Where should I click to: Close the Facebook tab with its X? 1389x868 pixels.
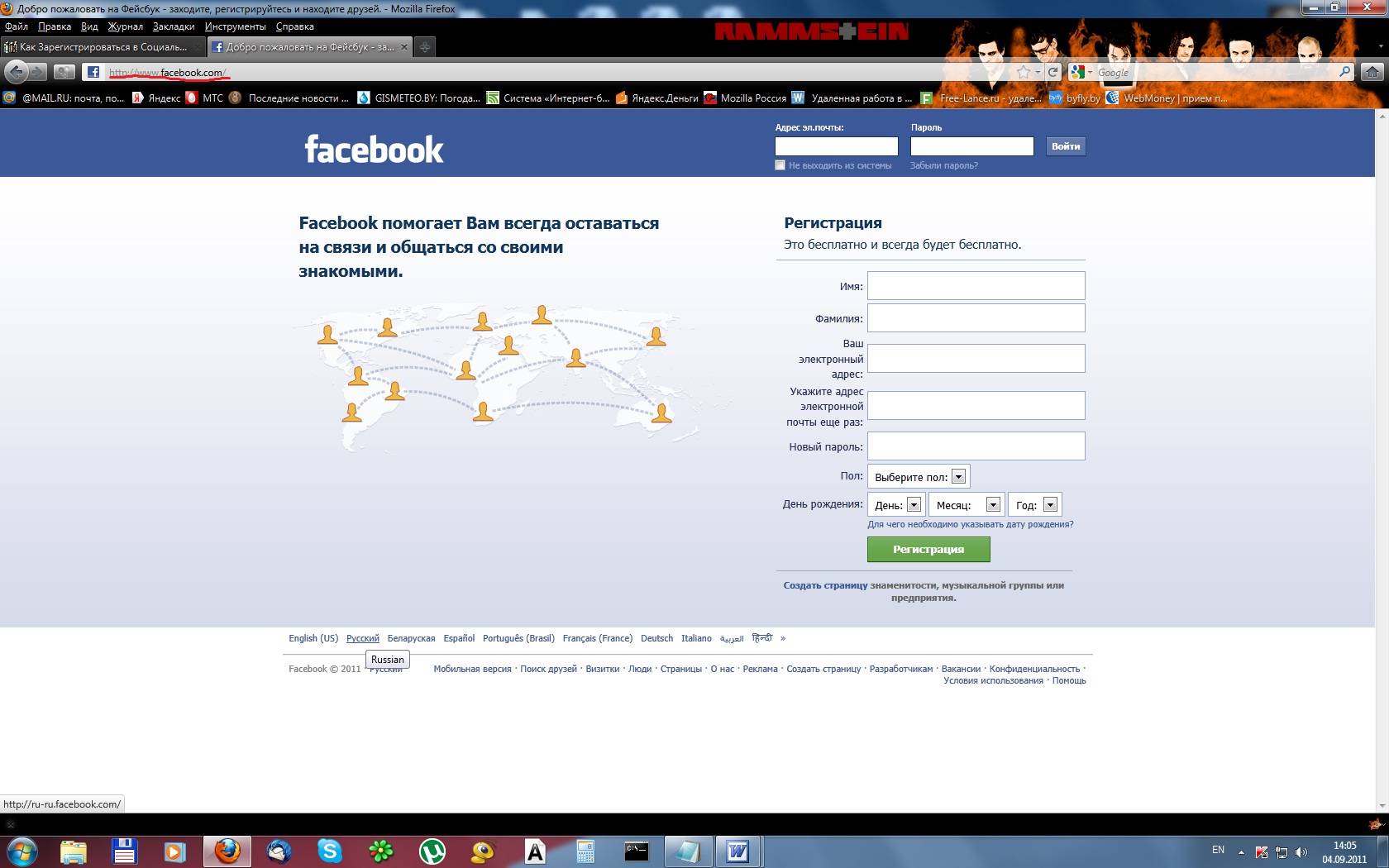click(x=403, y=47)
